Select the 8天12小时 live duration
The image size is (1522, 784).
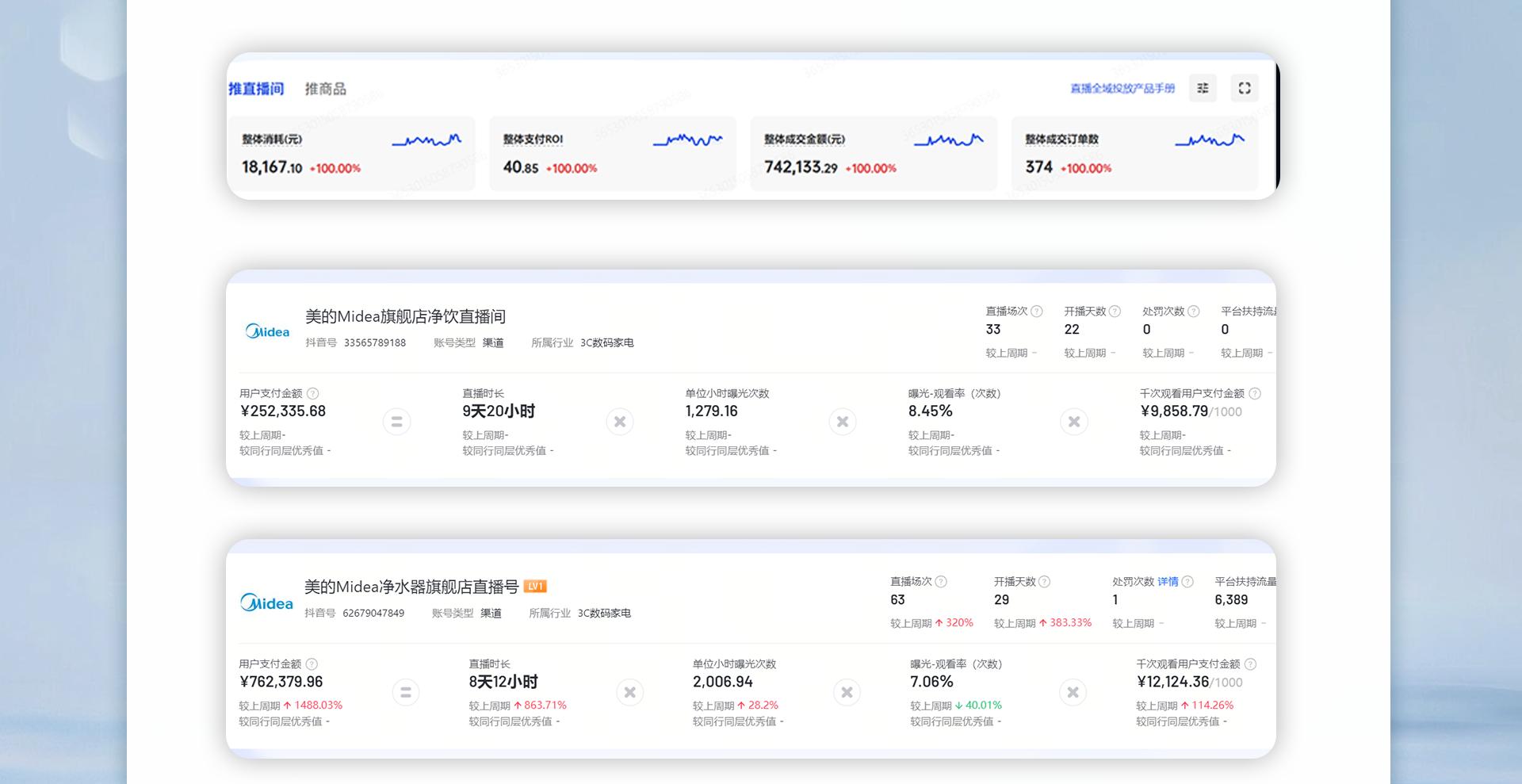click(x=503, y=682)
